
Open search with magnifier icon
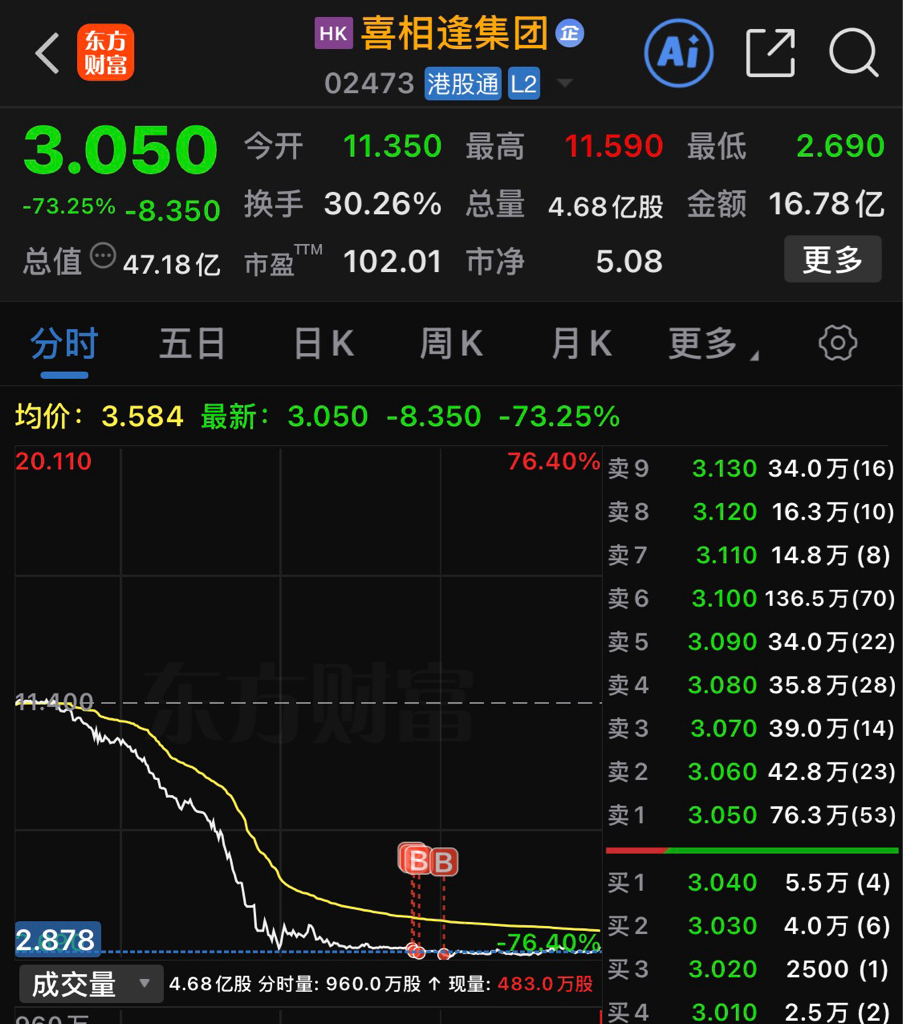[x=853, y=53]
